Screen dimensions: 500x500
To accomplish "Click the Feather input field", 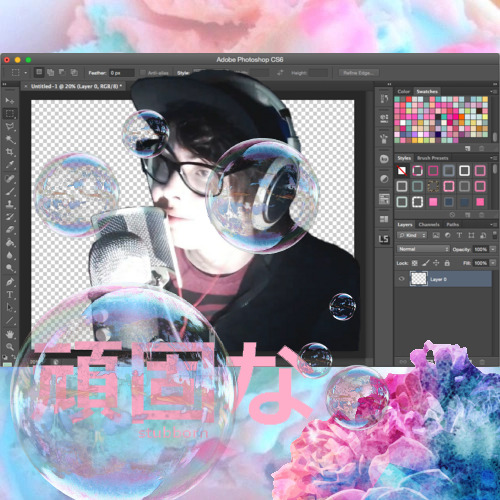I will 122,73.
